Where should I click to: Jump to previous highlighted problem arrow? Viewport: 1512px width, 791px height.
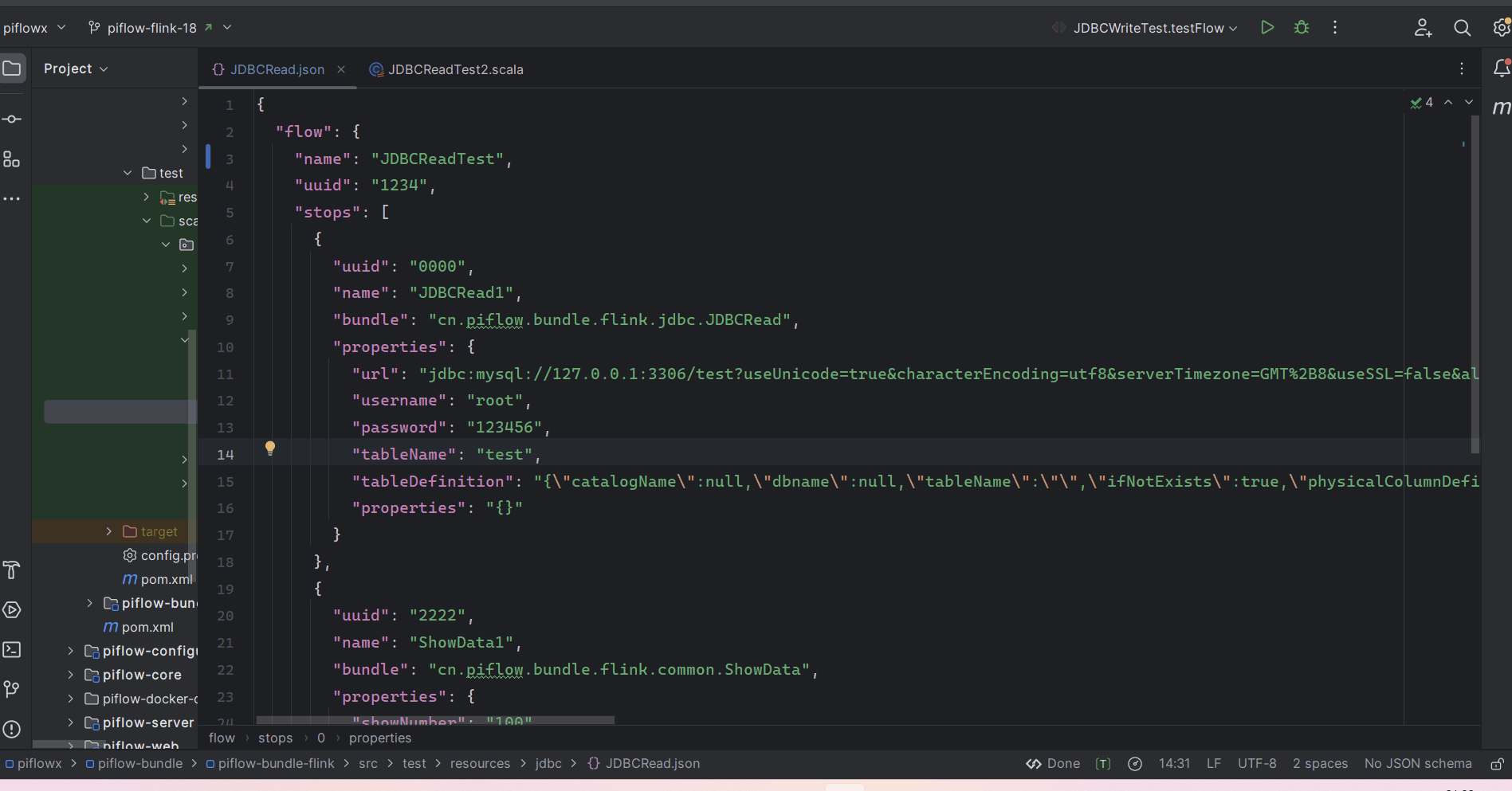1448,103
